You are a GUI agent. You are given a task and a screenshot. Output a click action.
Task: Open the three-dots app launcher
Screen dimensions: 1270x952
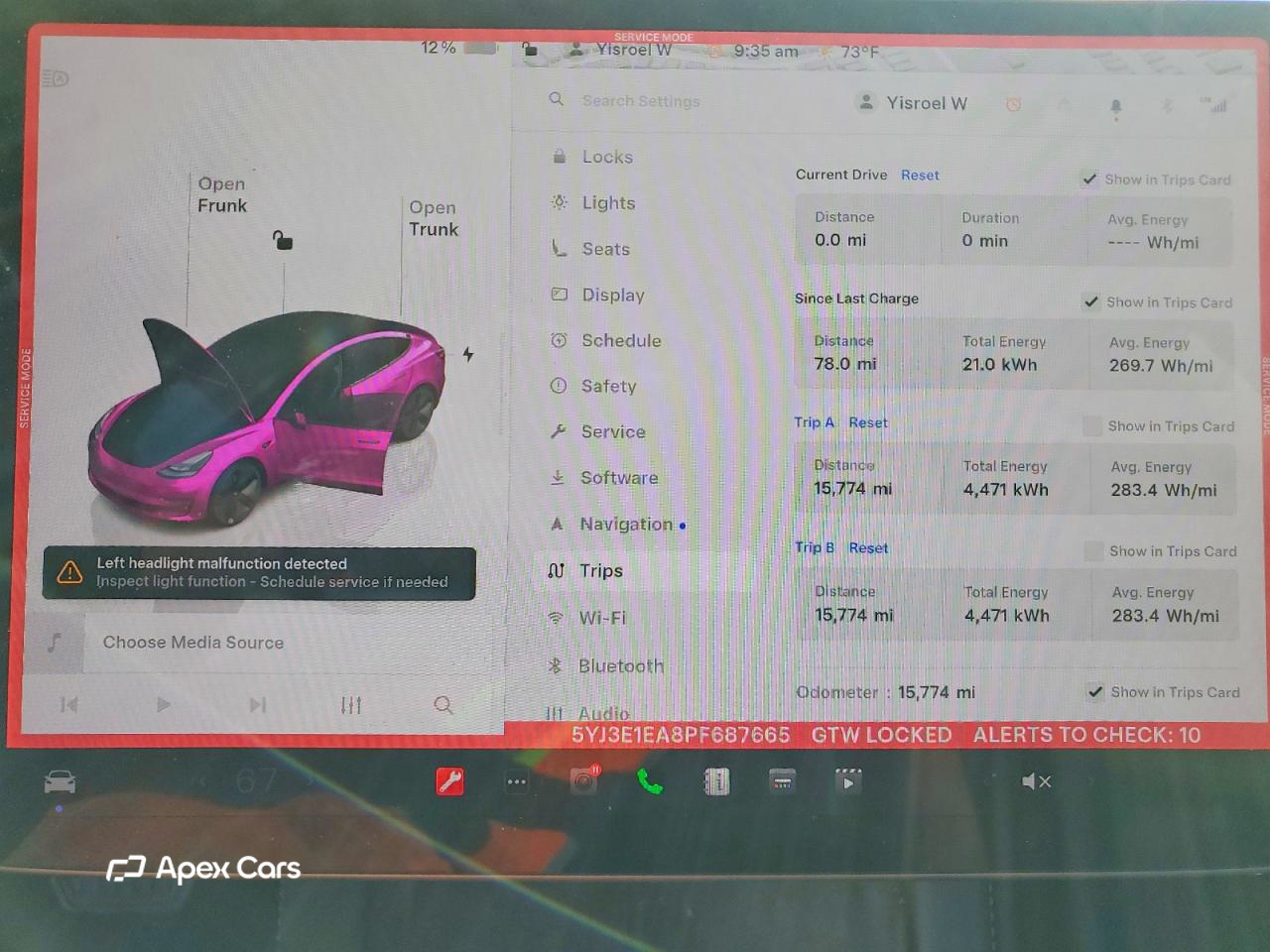point(517,781)
